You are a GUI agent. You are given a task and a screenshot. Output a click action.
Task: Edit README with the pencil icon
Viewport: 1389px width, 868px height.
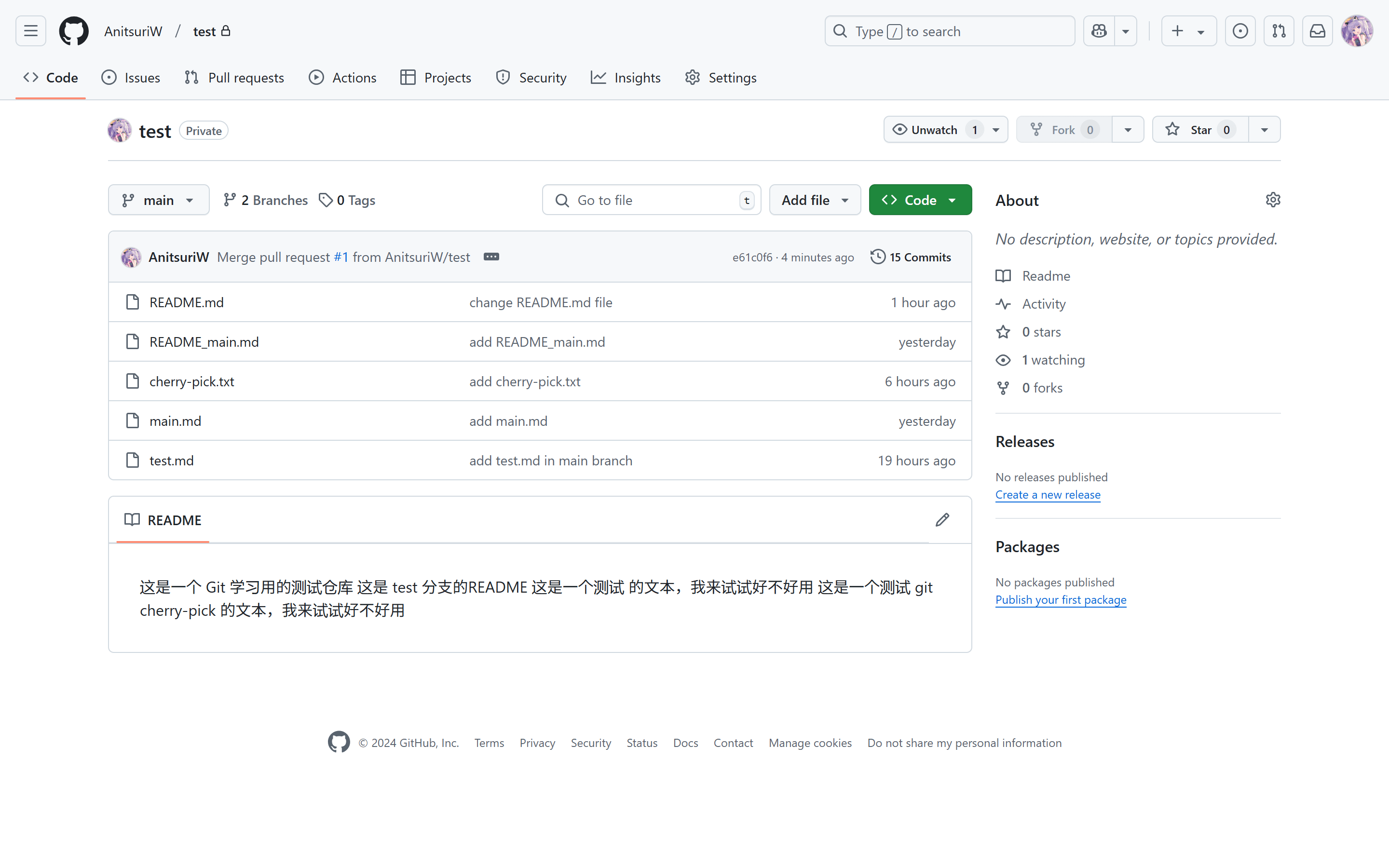942,520
